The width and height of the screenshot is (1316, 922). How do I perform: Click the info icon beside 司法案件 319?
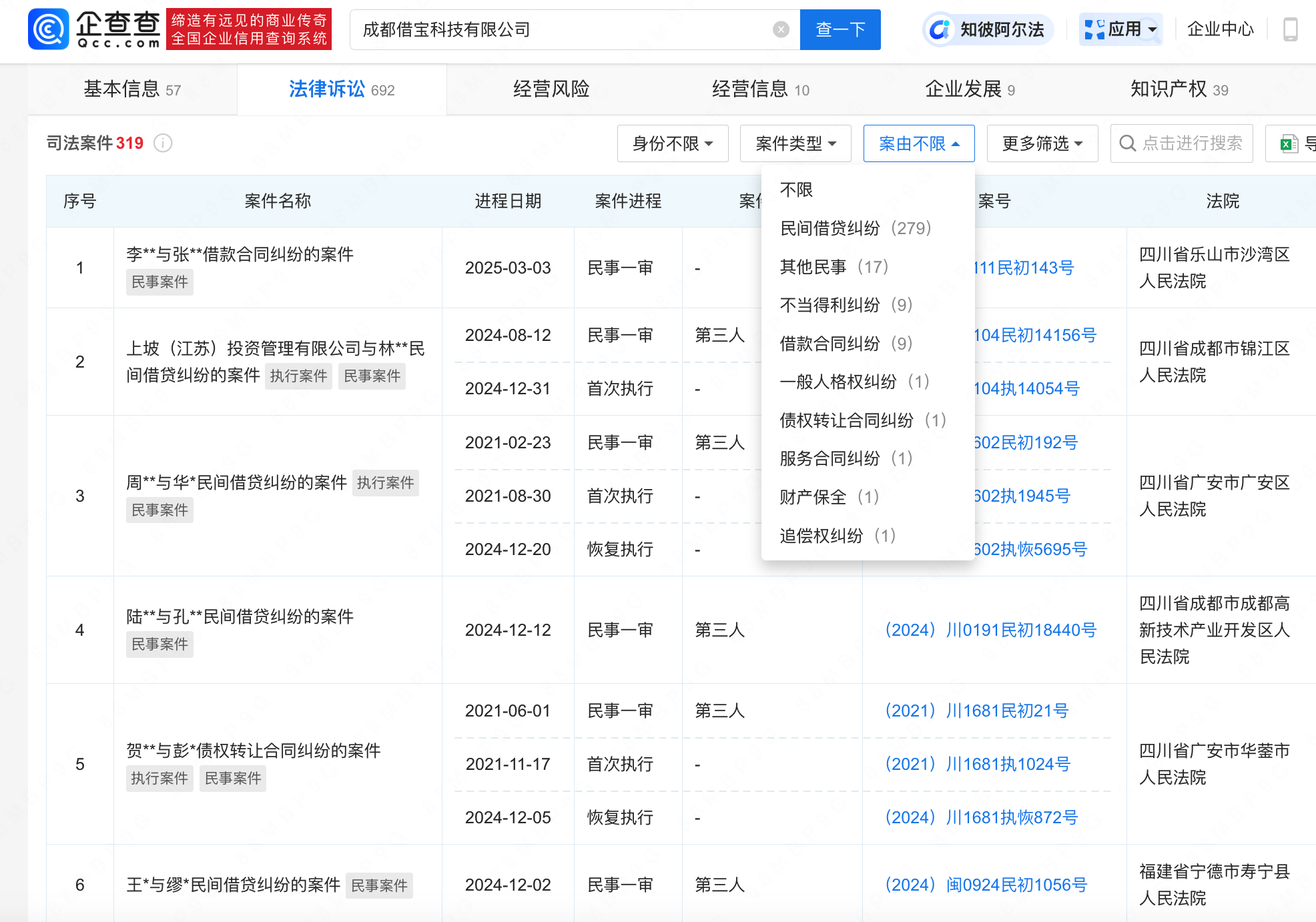click(x=163, y=143)
